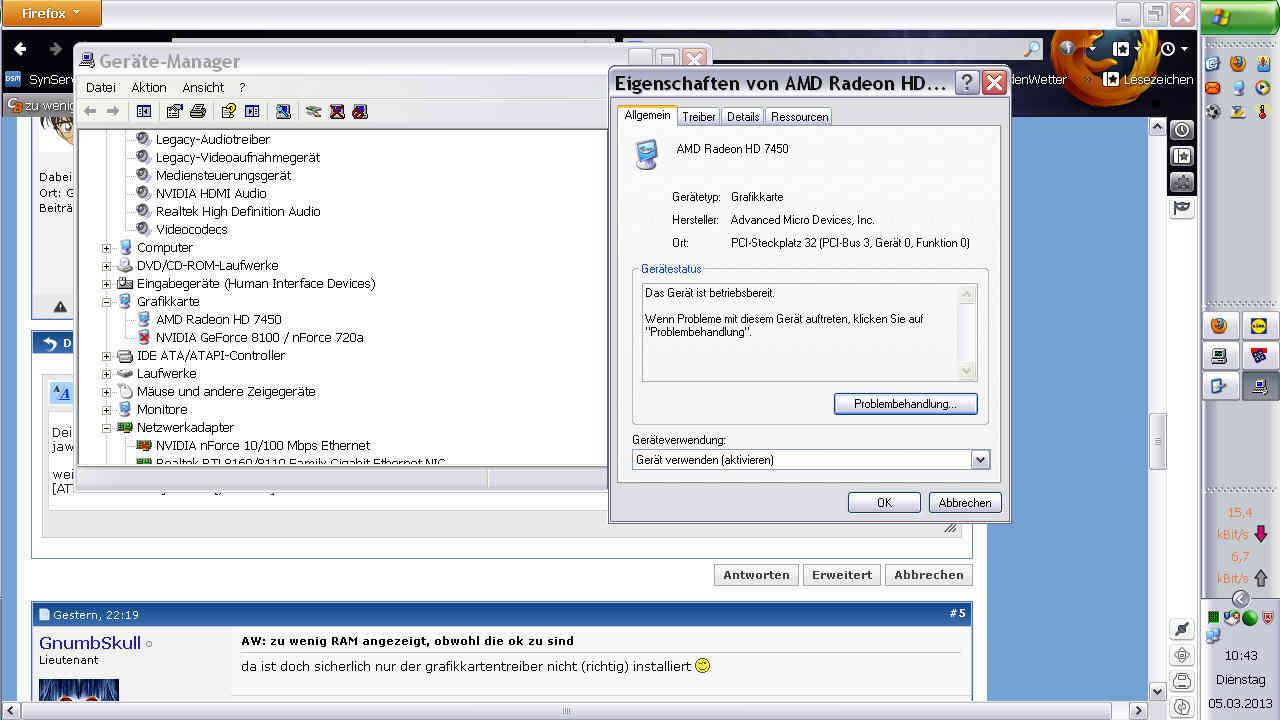Viewport: 1280px width, 720px height.
Task: Click the Problembehandlung... button
Action: [905, 404]
